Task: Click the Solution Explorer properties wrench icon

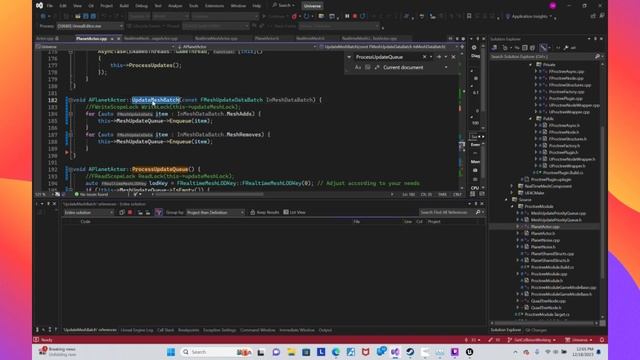Action: click(x=566, y=48)
